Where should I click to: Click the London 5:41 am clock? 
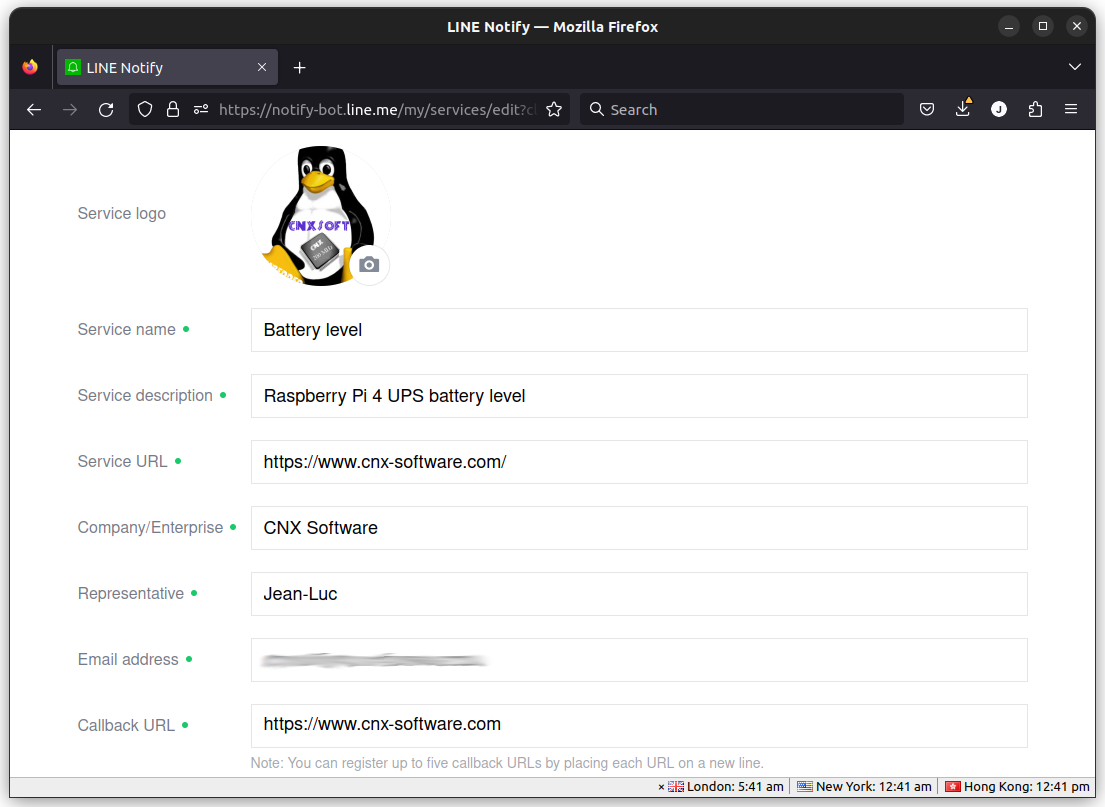(x=735, y=787)
